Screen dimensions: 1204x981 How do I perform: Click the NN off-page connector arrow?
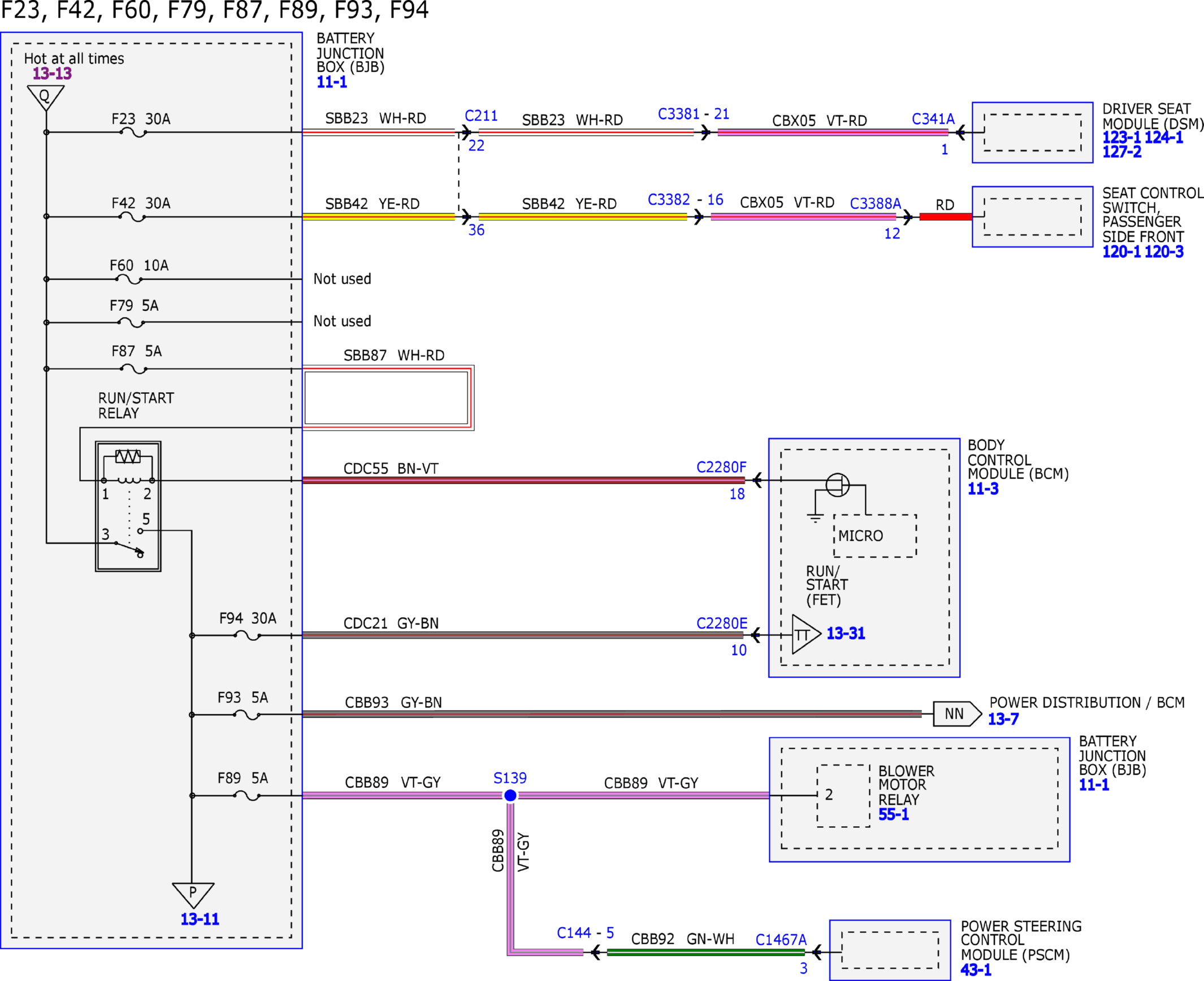[957, 714]
